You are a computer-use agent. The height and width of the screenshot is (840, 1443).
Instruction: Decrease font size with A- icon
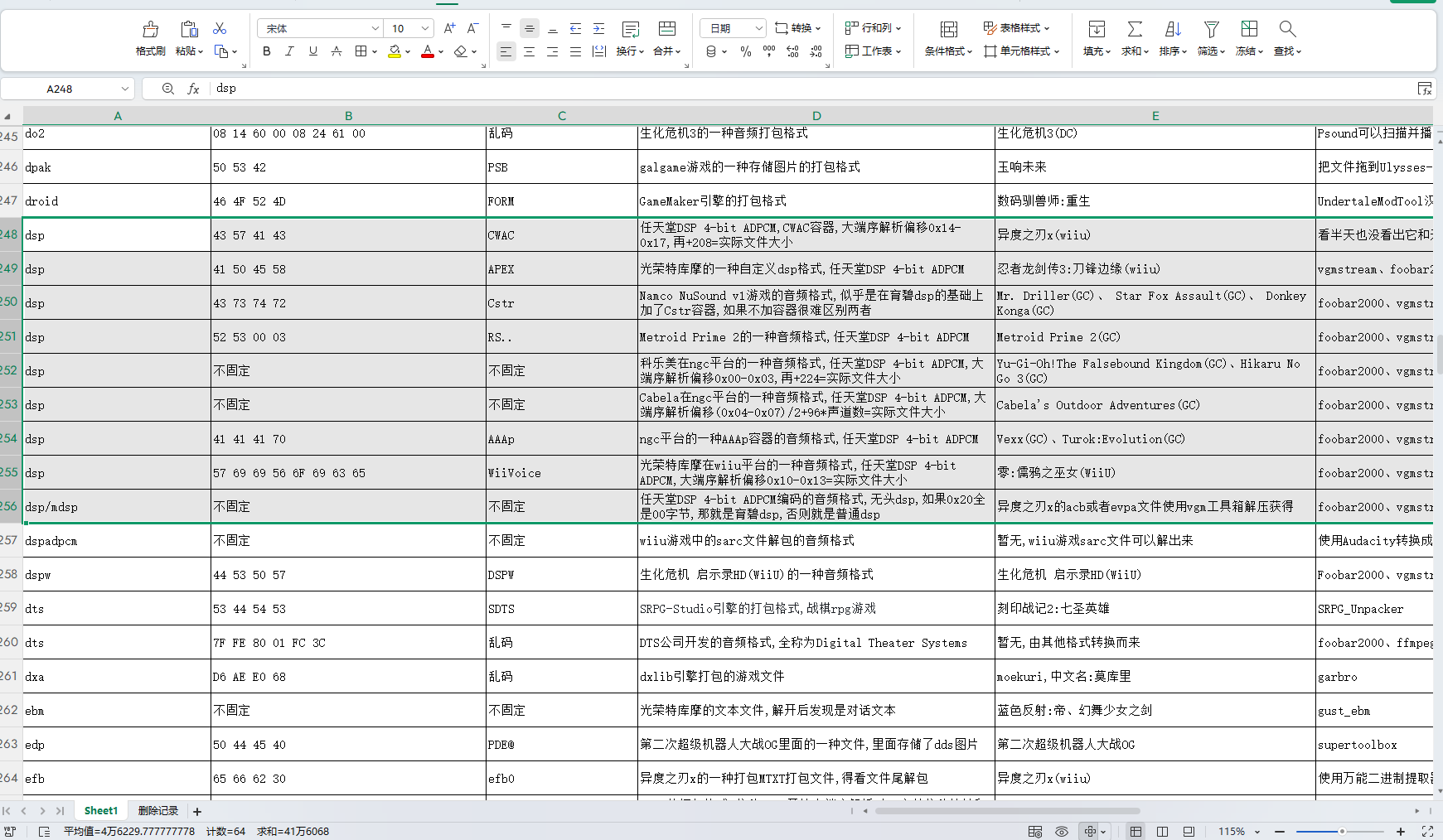point(473,28)
